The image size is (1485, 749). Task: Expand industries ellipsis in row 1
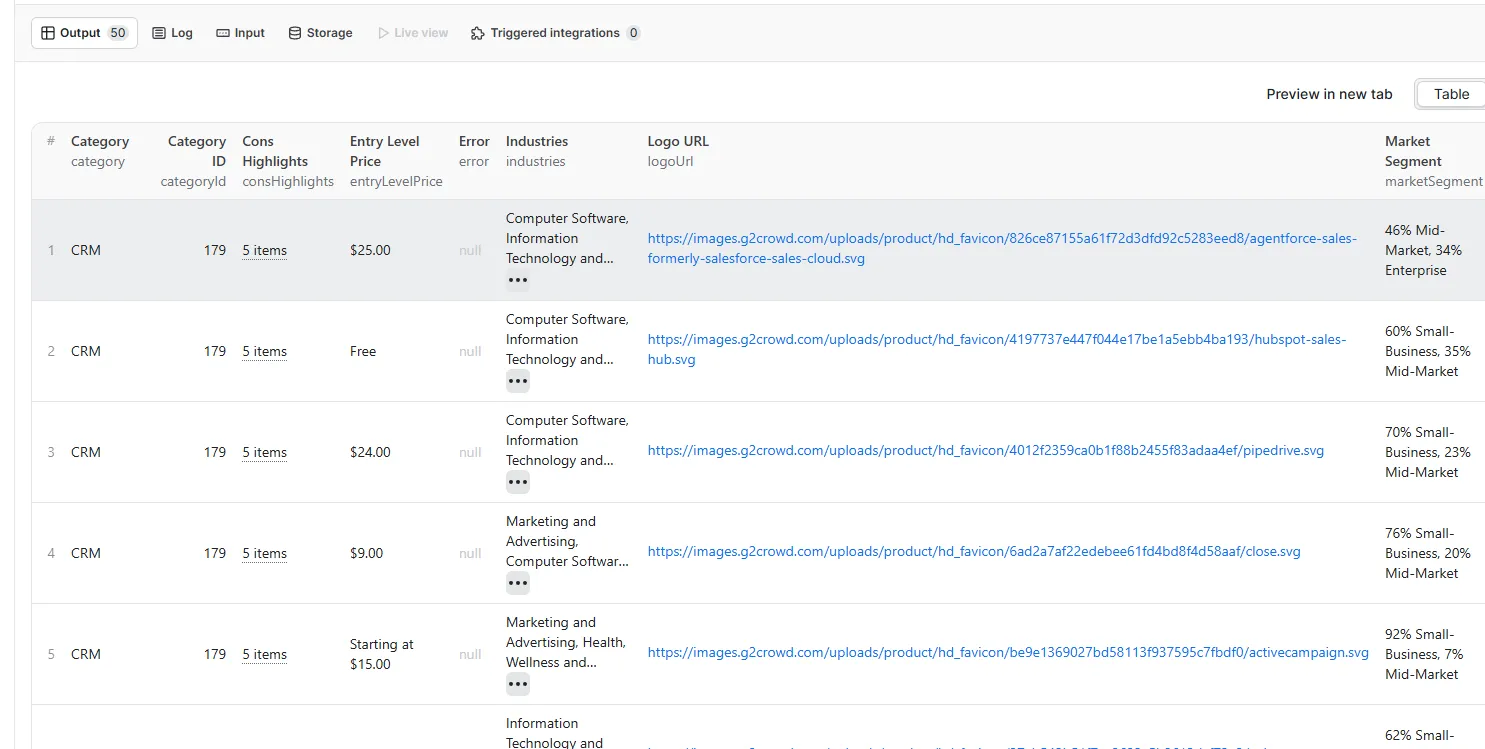(x=517, y=280)
